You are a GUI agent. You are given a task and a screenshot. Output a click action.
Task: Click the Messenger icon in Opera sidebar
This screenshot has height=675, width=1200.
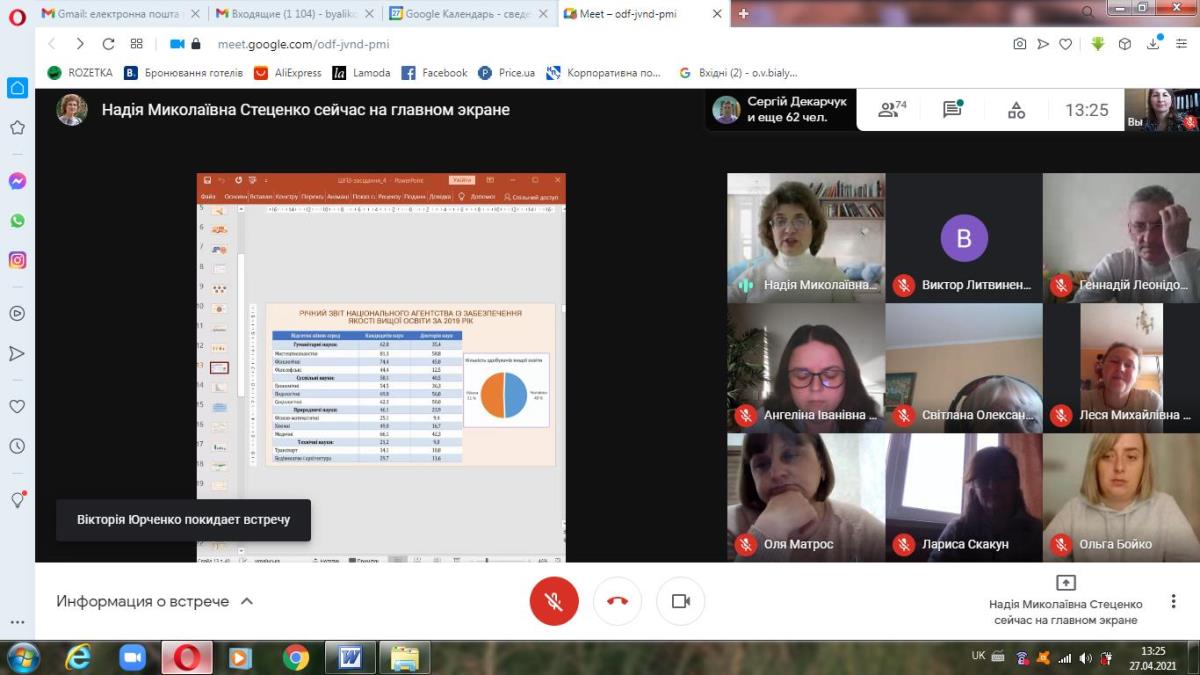[17, 181]
